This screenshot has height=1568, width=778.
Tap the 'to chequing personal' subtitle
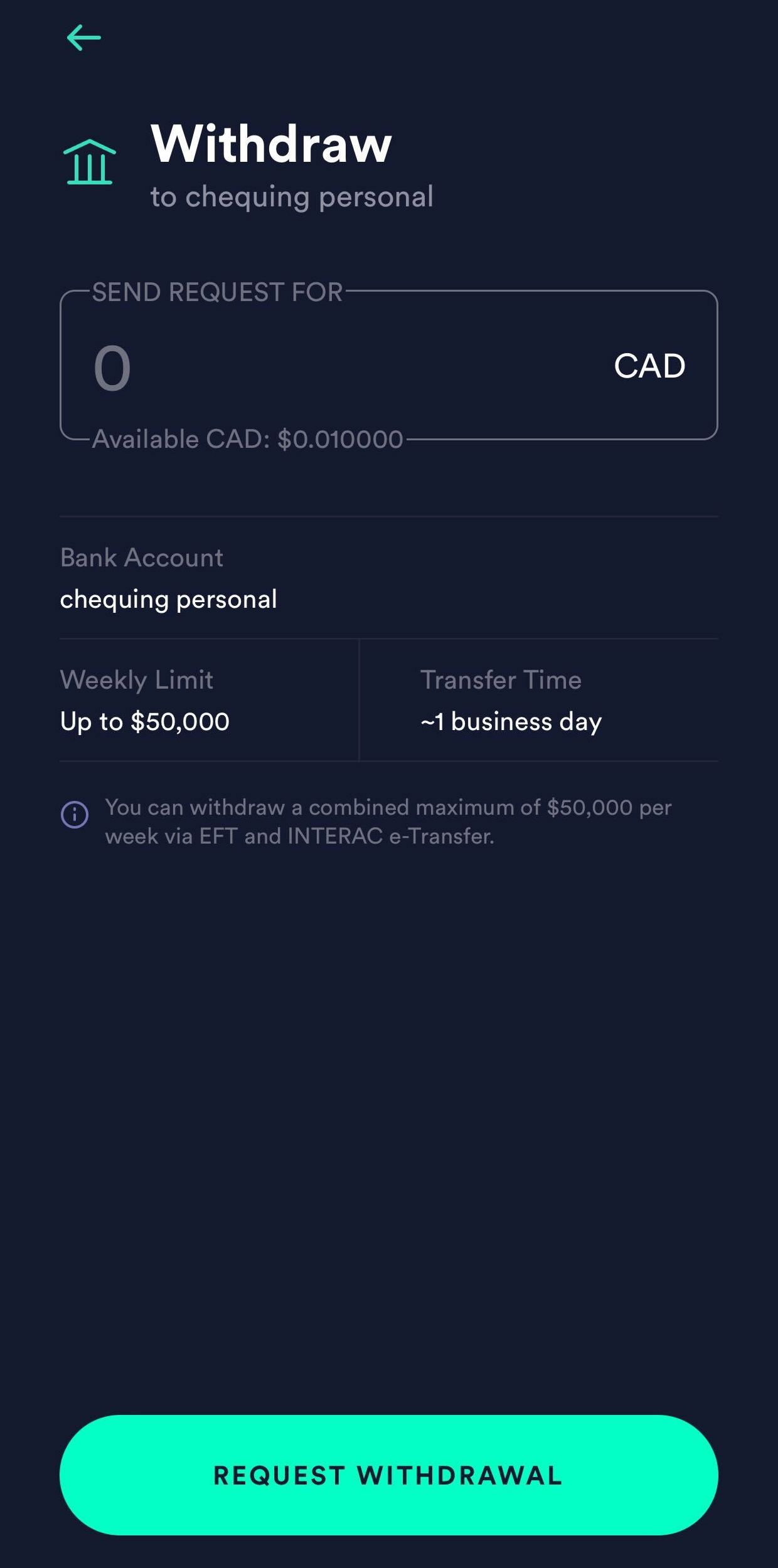292,196
